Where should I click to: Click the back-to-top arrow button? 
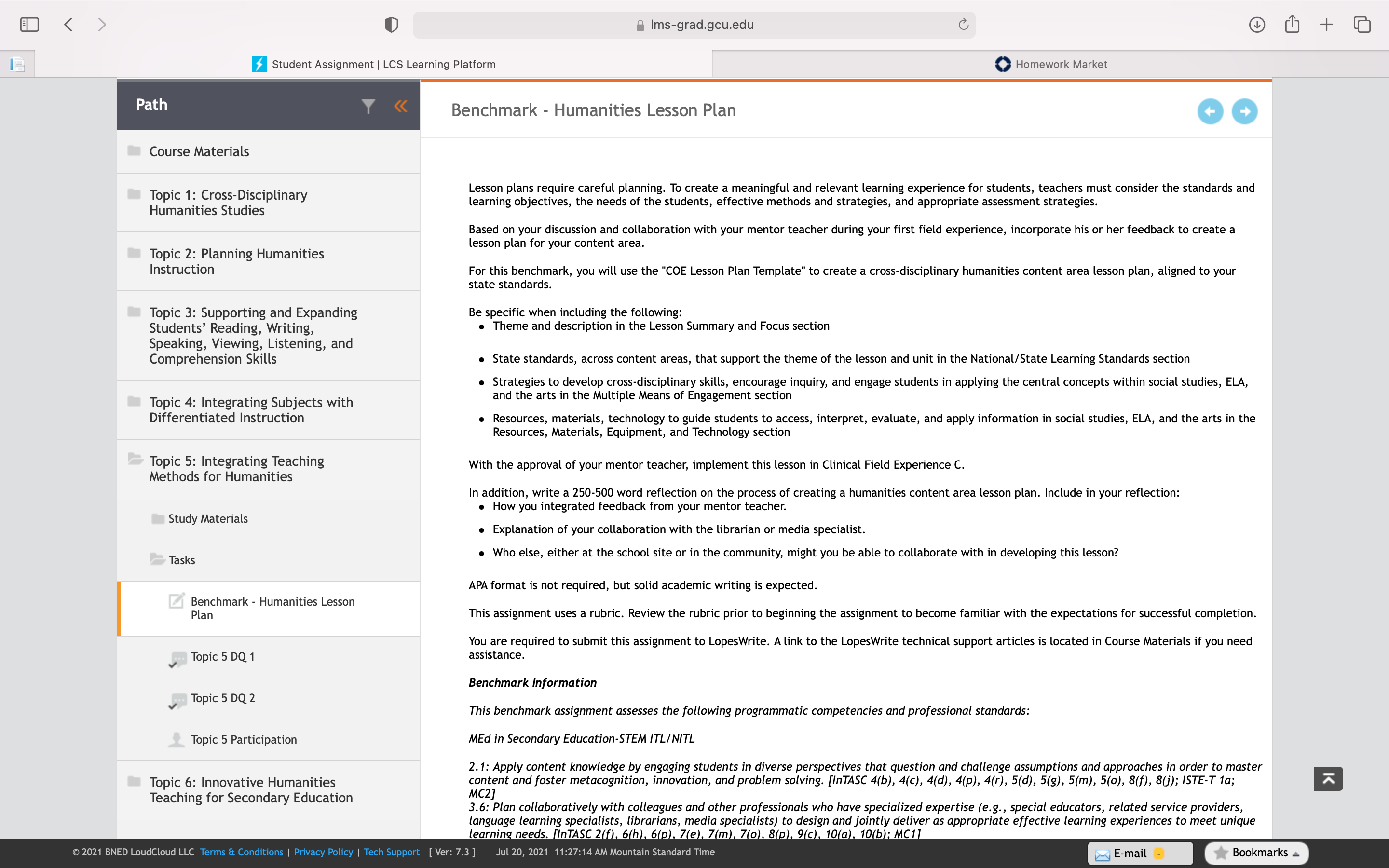pyautogui.click(x=1328, y=778)
